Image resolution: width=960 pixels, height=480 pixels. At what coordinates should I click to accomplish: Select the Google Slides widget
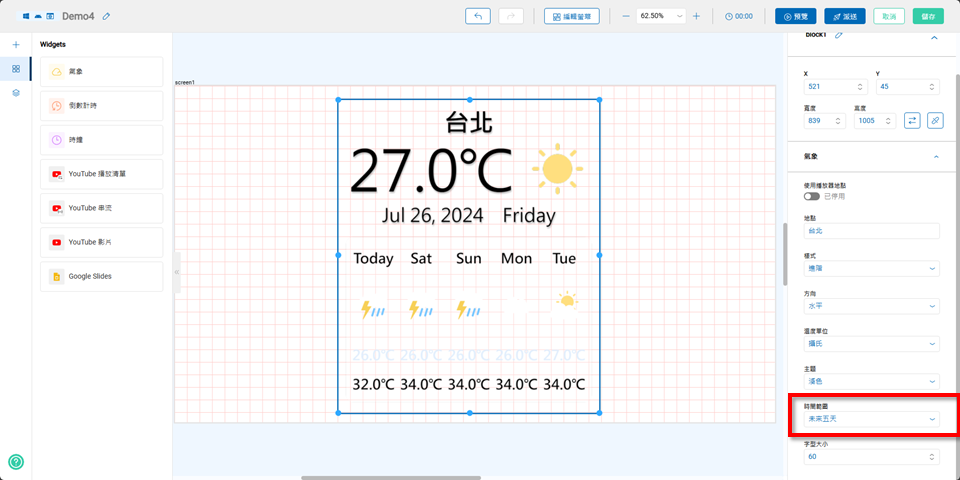click(102, 276)
